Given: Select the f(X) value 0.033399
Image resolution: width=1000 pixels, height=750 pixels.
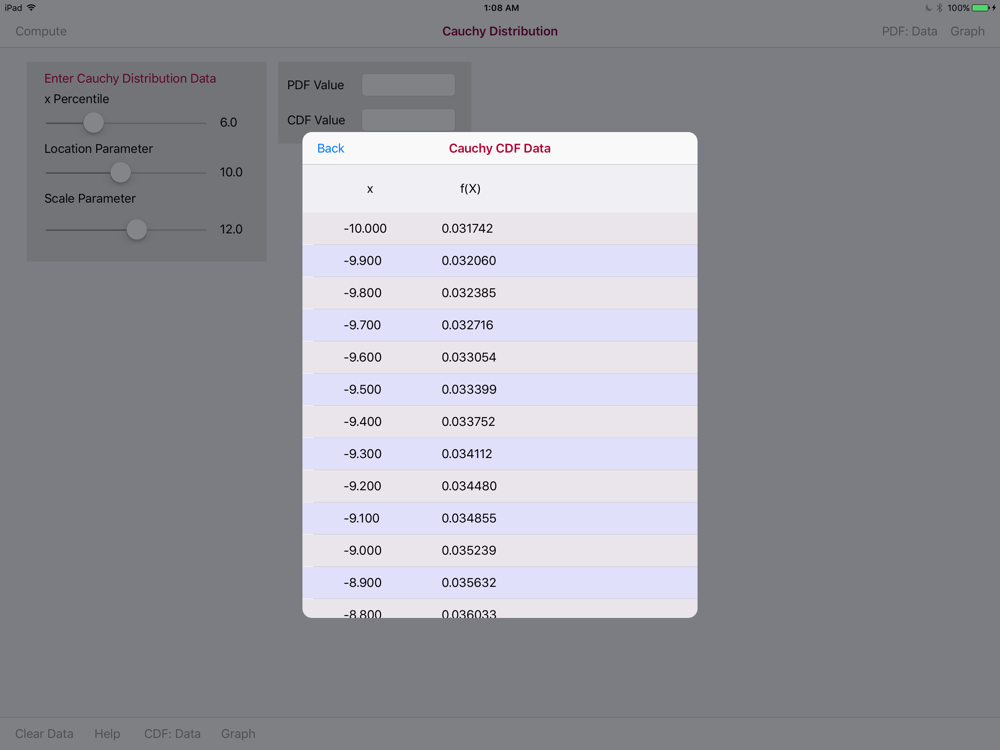Looking at the screenshot, I should tap(469, 389).
